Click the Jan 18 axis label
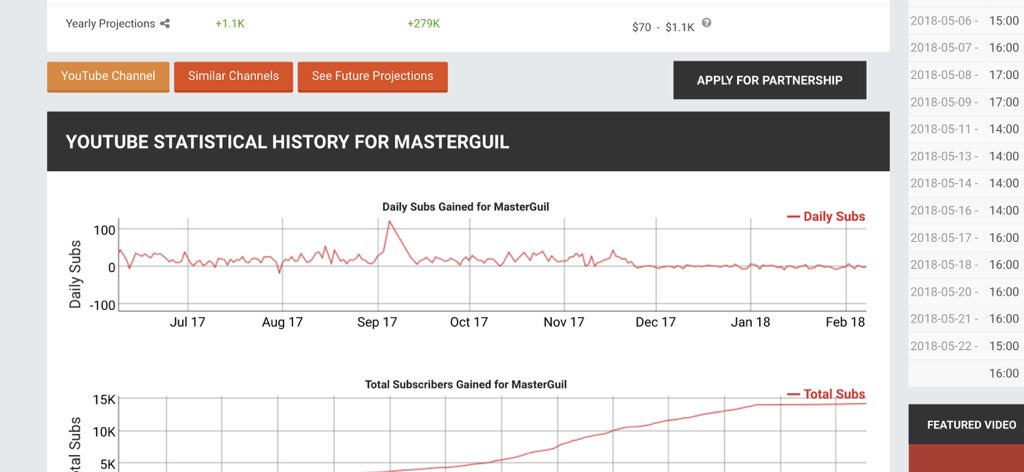This screenshot has width=1024, height=472. pyautogui.click(x=750, y=323)
